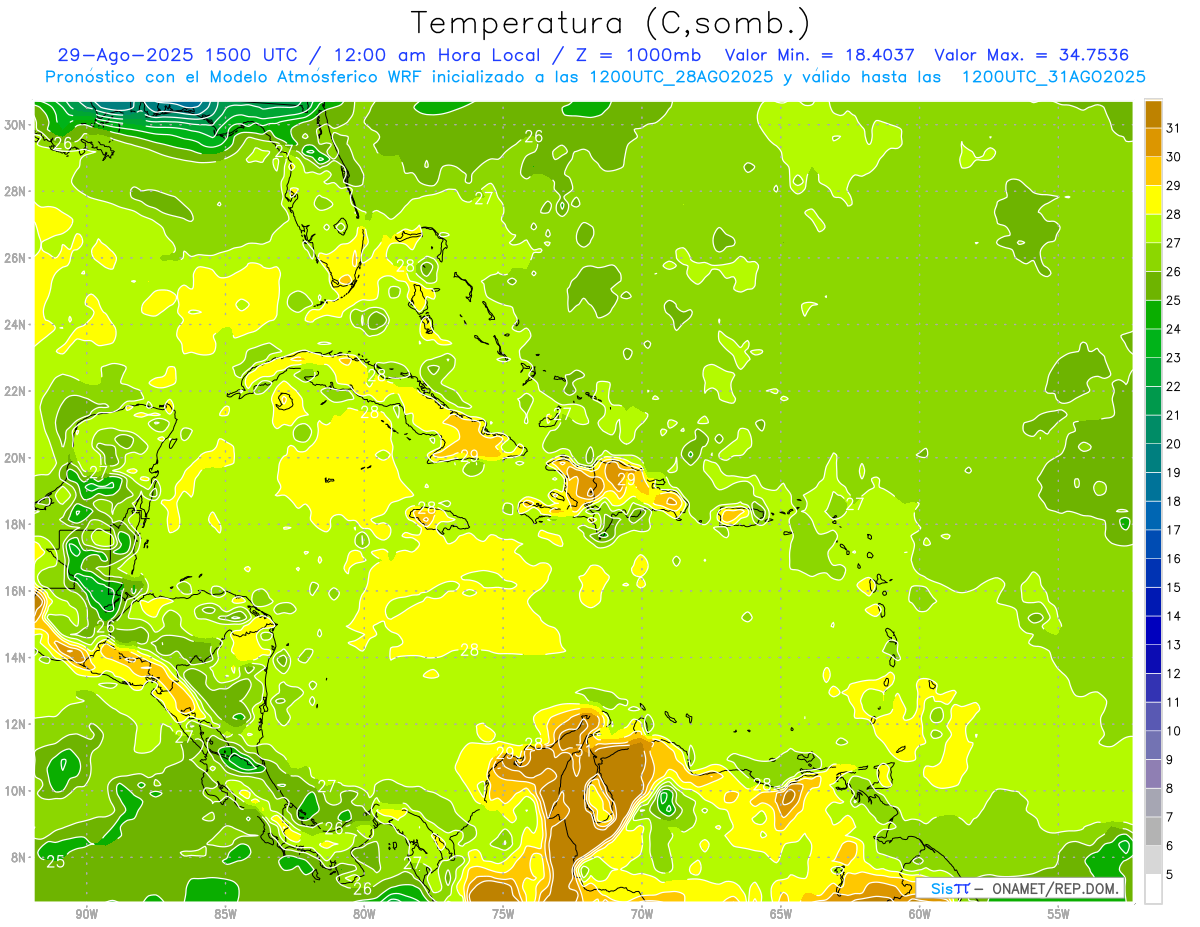Click the '70W' longitude axis label
1200x927 pixels.
click(642, 914)
